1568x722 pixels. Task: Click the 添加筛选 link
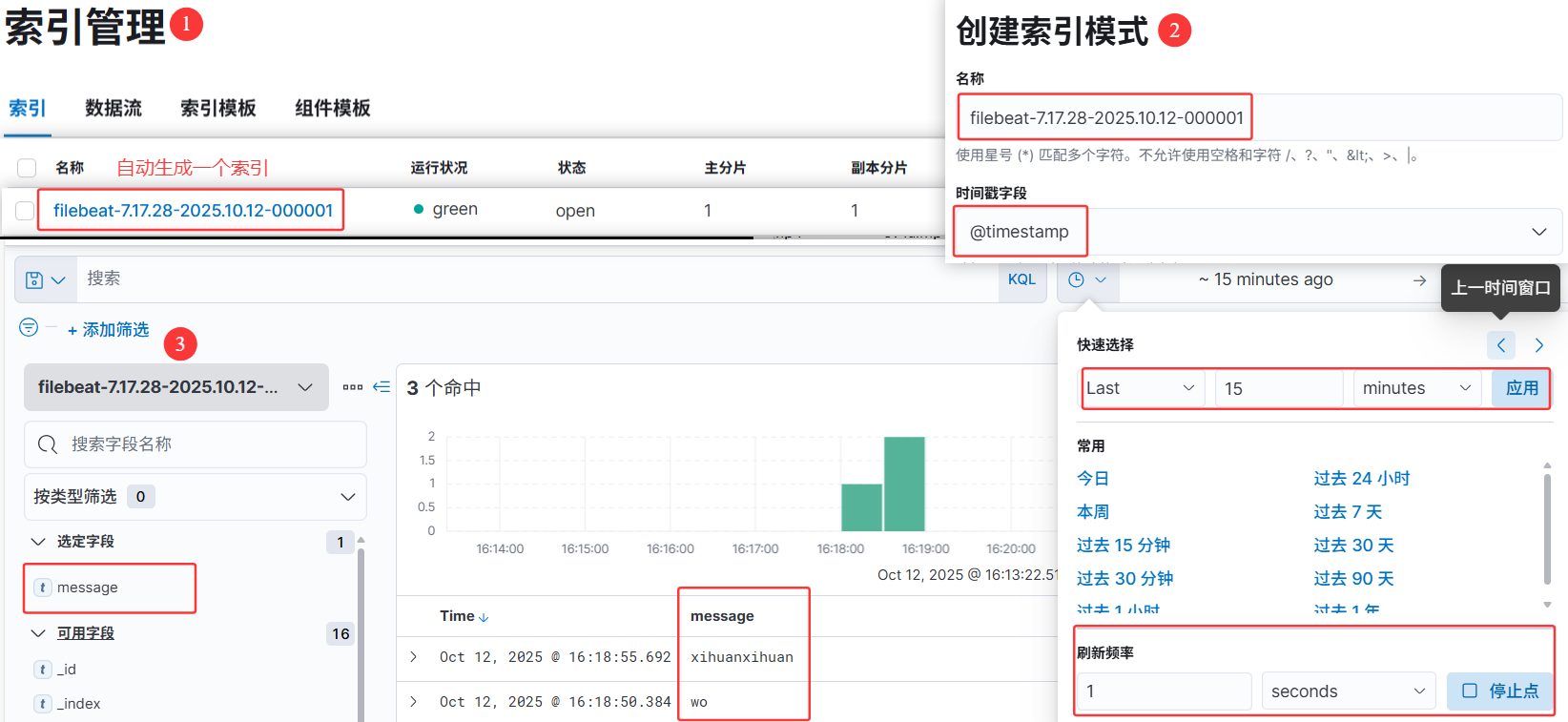tap(109, 330)
